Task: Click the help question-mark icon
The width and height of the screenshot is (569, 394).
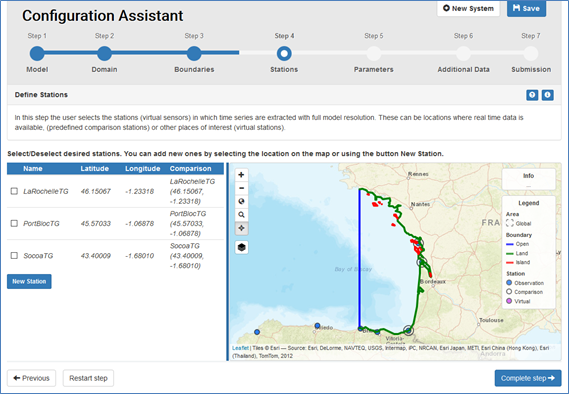Action: coord(532,95)
